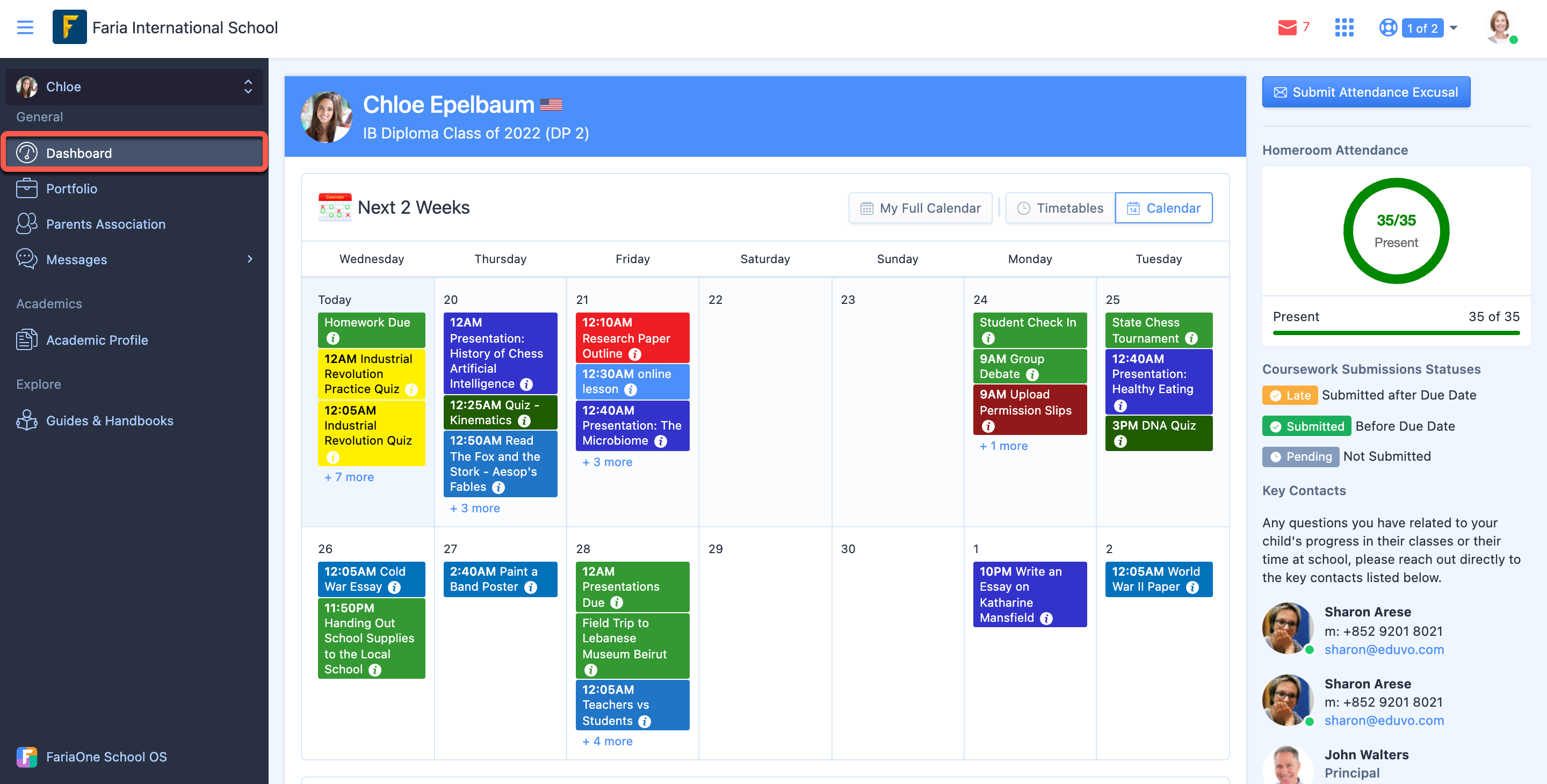Expand the 1 of 2 dropdown arrow
The width and height of the screenshot is (1547, 784).
(1454, 27)
